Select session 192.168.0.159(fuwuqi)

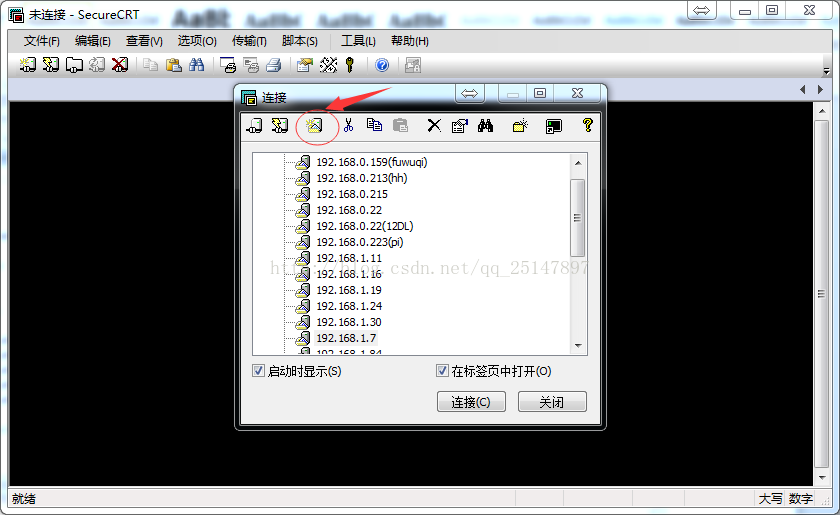372,162
